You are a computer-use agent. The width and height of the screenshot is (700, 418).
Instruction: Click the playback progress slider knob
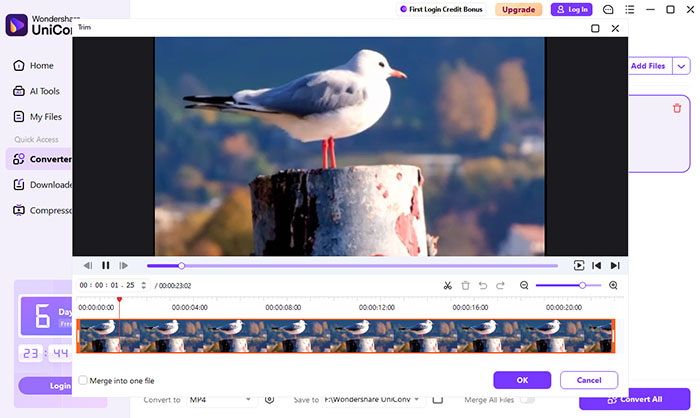pyautogui.click(x=182, y=266)
